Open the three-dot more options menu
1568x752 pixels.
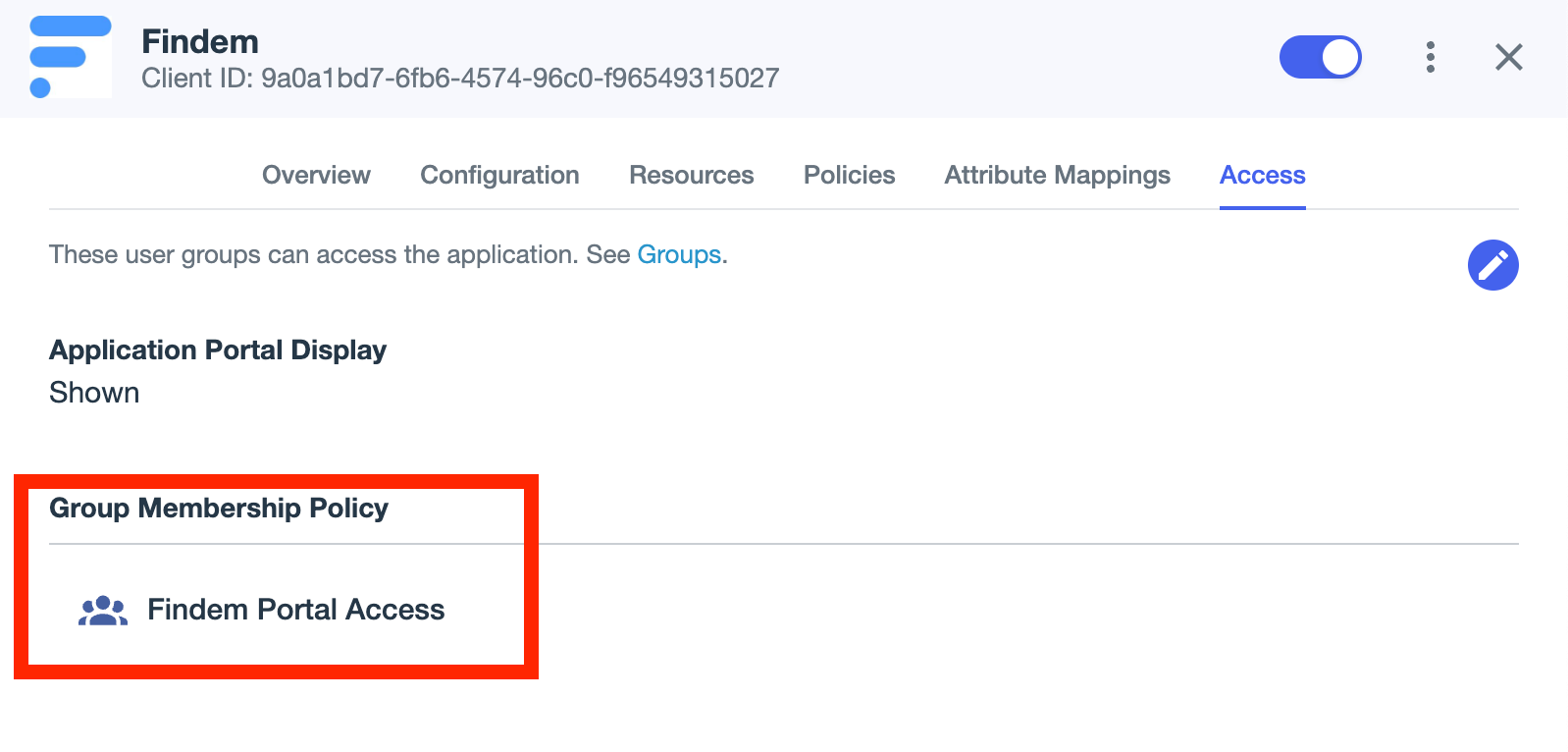(1430, 57)
